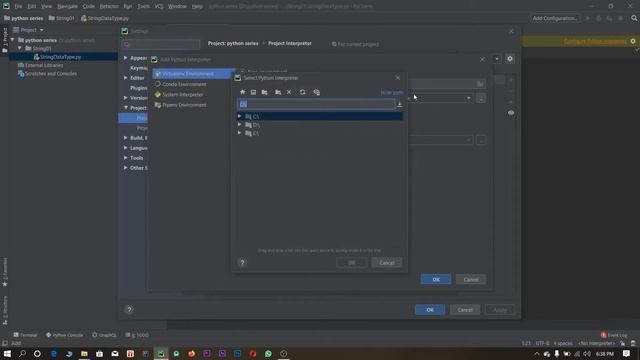Select Conda Environment option

pos(184,84)
